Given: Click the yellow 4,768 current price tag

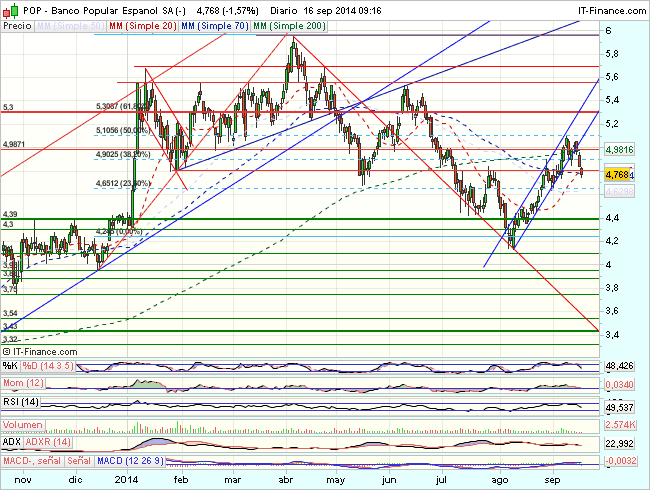Looking at the screenshot, I should (x=617, y=175).
